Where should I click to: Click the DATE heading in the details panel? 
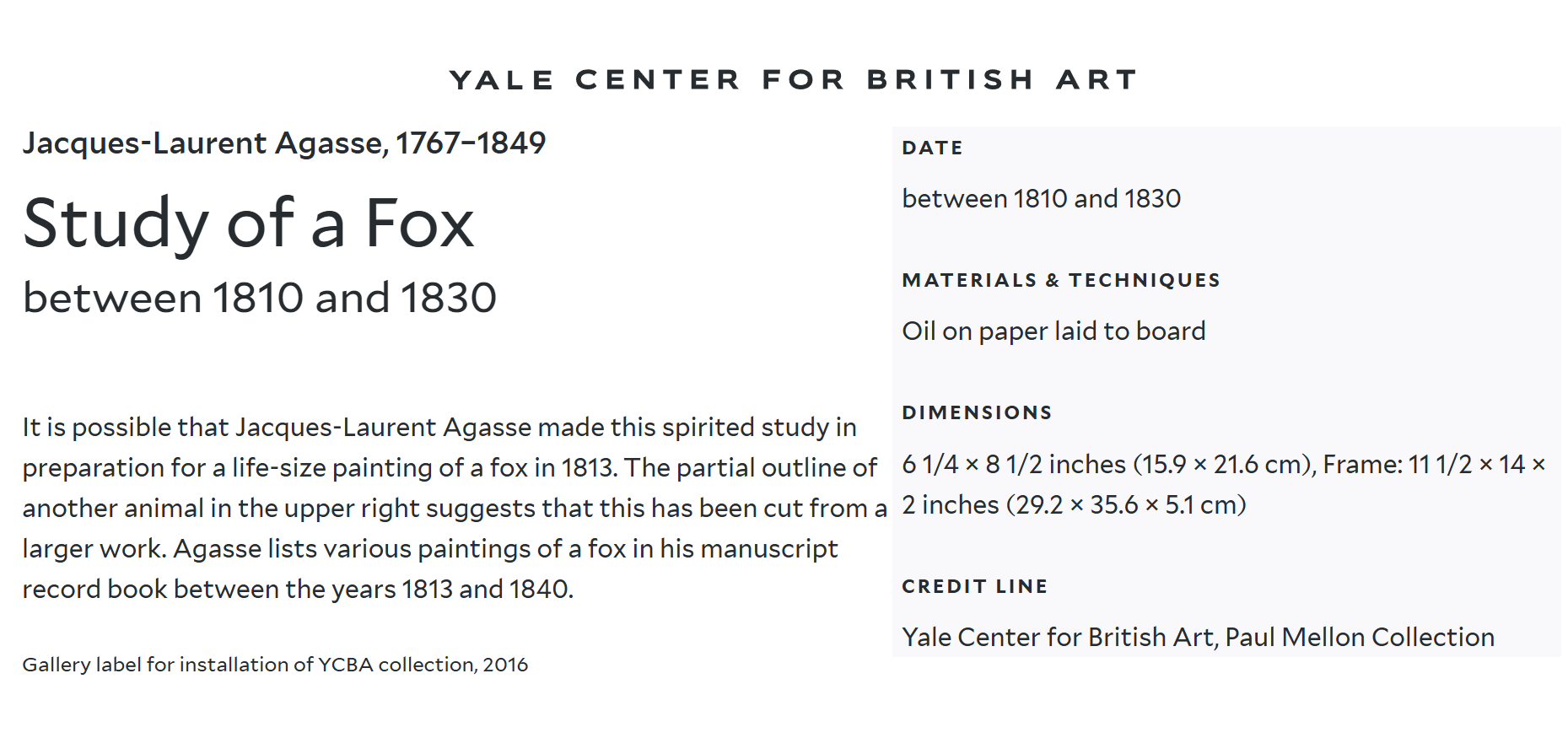(932, 148)
